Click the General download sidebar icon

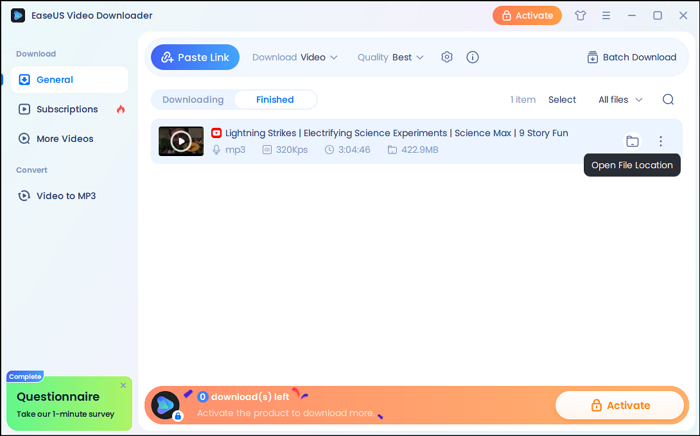coord(24,79)
